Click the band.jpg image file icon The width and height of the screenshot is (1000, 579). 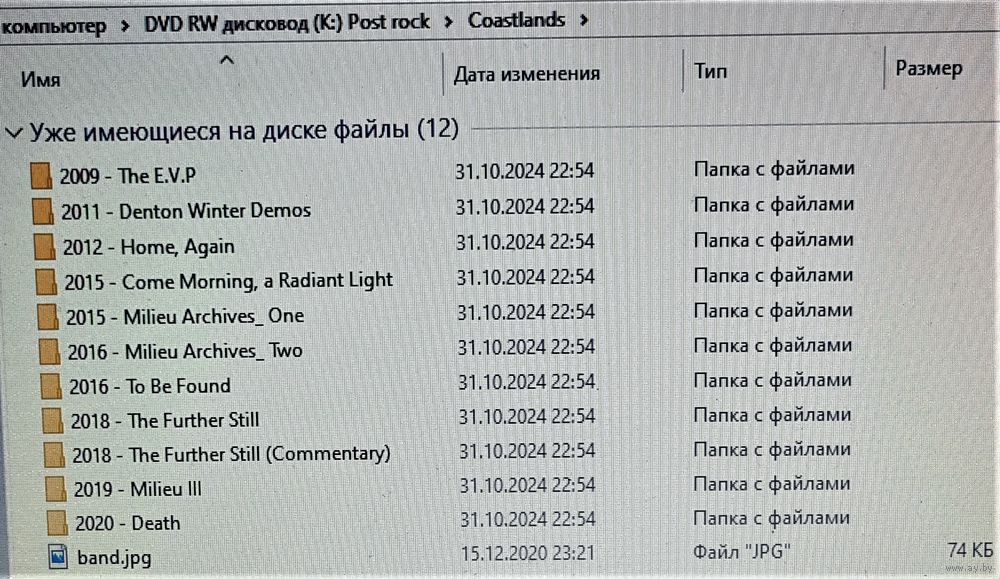58,557
